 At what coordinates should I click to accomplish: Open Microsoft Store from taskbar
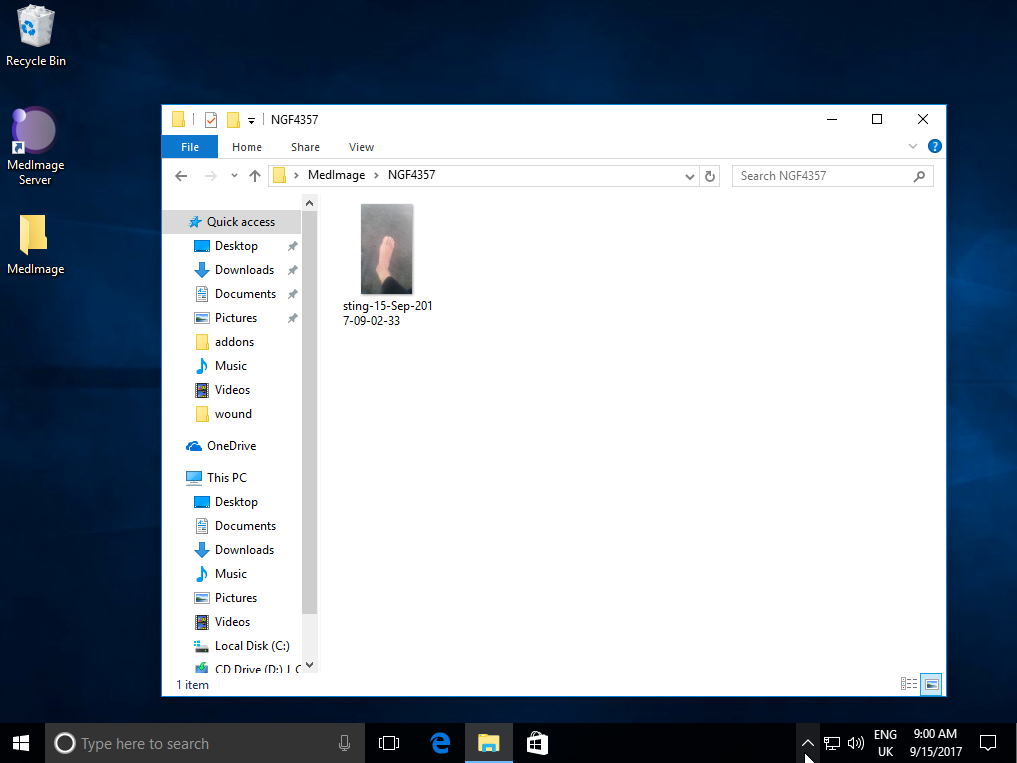(x=537, y=744)
